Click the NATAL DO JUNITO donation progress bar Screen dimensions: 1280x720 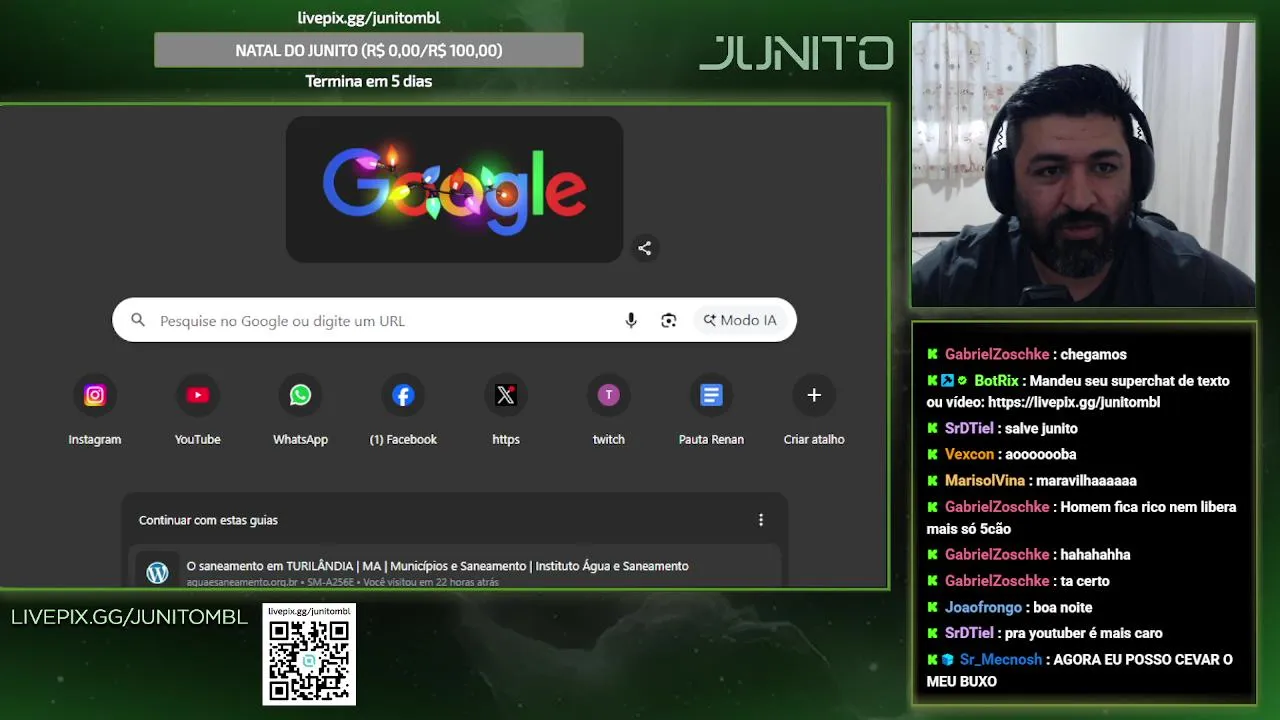click(x=369, y=50)
